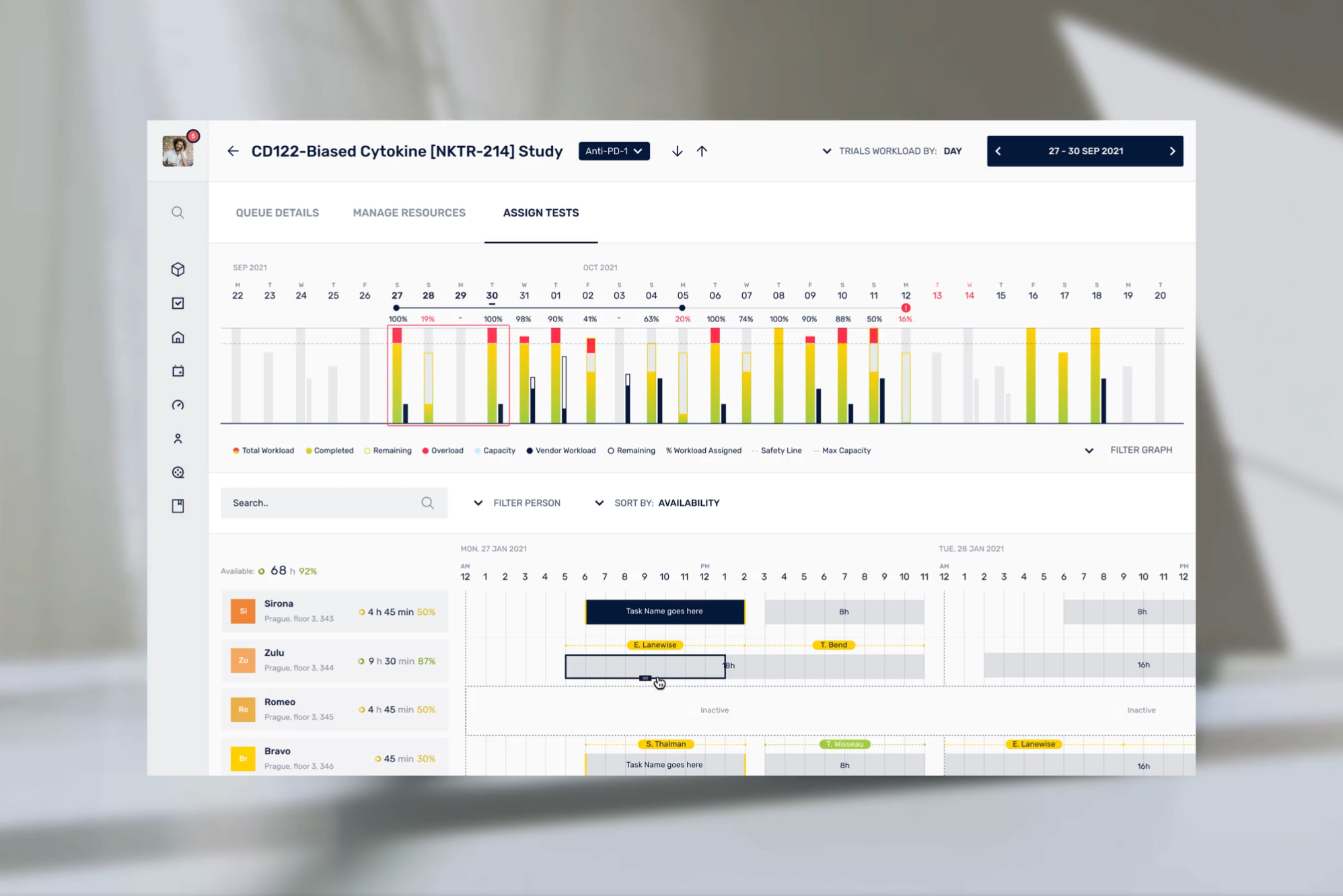The image size is (1343, 896).
Task: Toggle Overload legend item
Action: pyautogui.click(x=443, y=451)
